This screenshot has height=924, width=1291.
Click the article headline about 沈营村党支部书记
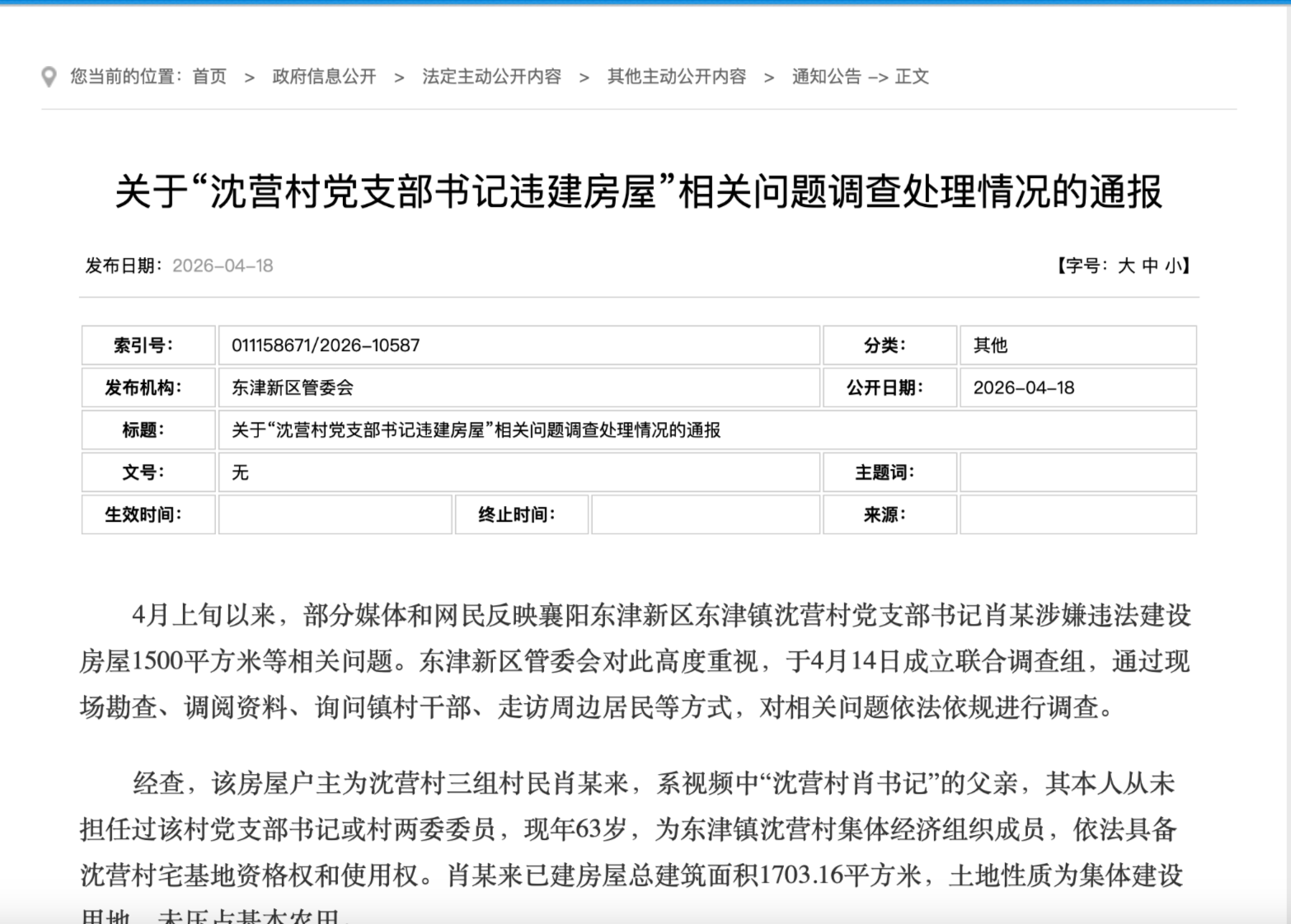(638, 192)
